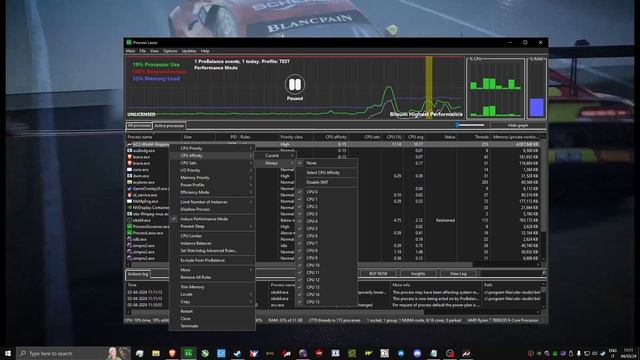This screenshot has width=640, height=360.
Task: Expand the Limit Number of Instances submenu
Action: pos(212,202)
